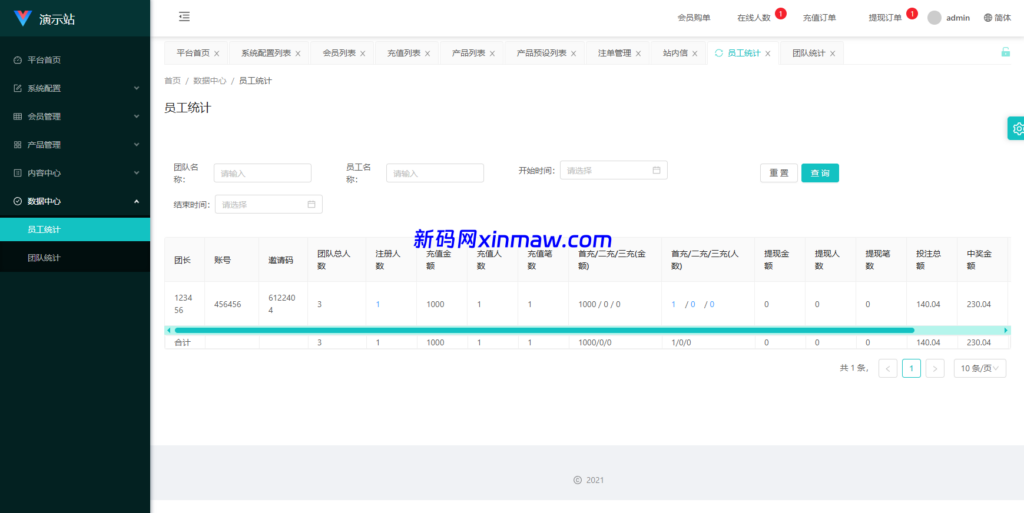Select 团队统计 in sidebar

[75, 258]
